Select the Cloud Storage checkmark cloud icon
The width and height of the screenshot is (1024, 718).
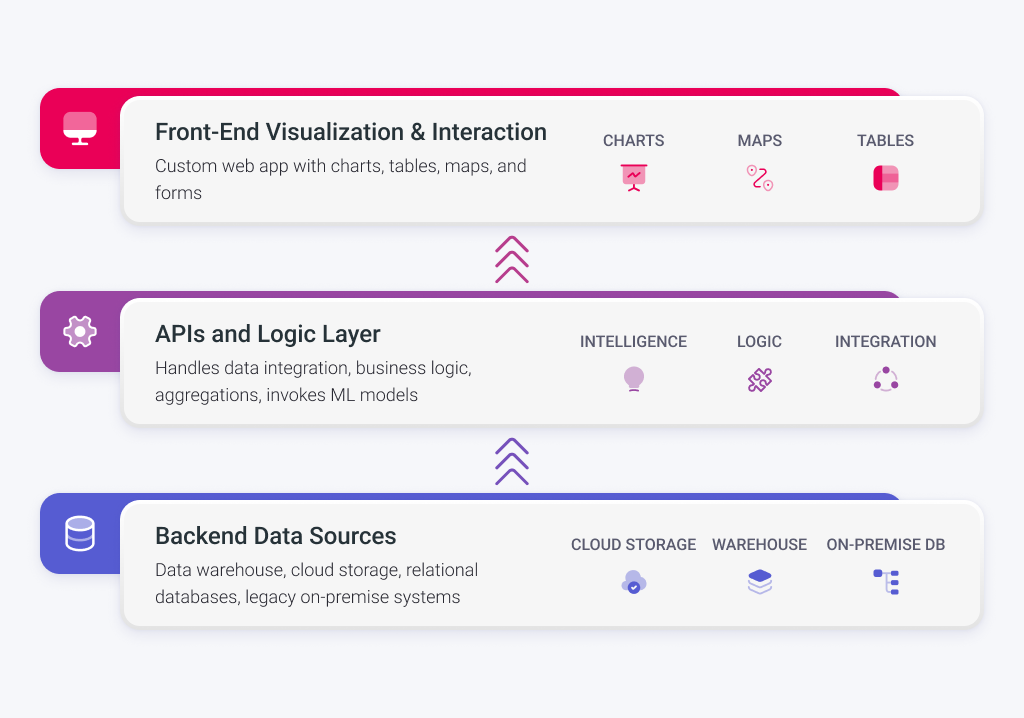coord(633,582)
